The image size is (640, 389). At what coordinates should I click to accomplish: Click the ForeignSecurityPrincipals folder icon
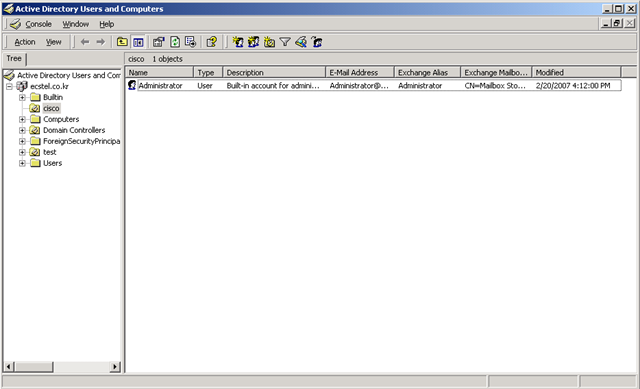[36, 141]
